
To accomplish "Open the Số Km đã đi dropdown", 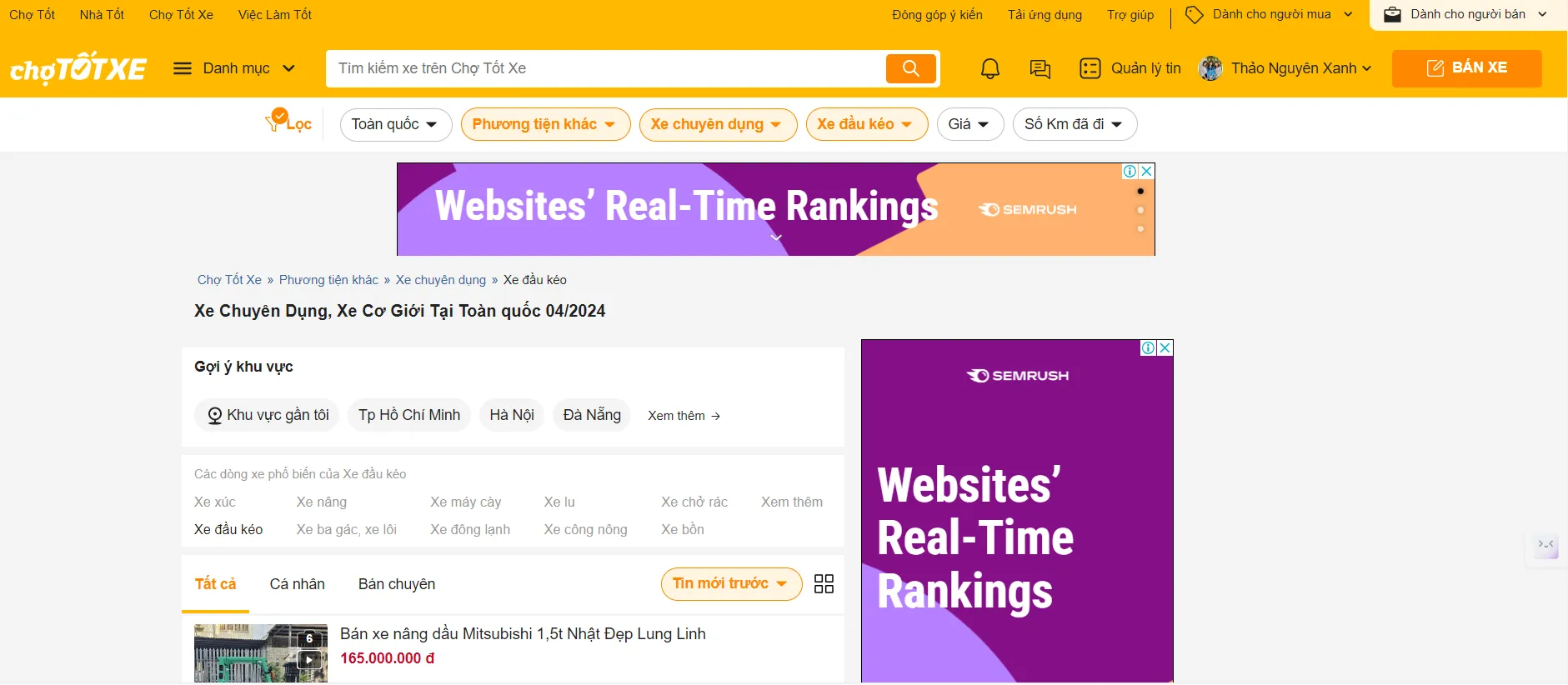I will click(1075, 124).
